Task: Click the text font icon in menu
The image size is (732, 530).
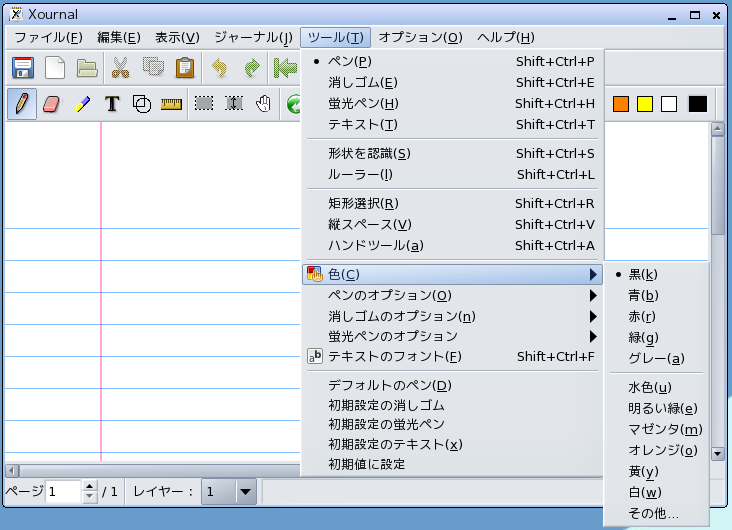Action: 315,357
